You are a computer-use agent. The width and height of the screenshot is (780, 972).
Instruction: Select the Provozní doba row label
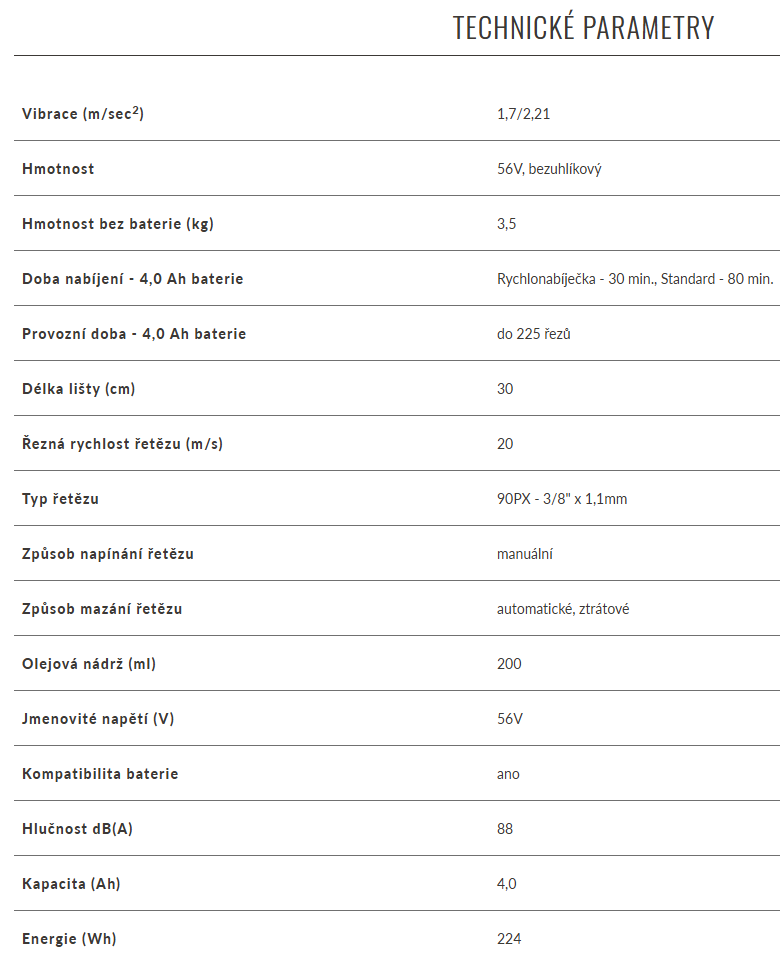pos(134,334)
